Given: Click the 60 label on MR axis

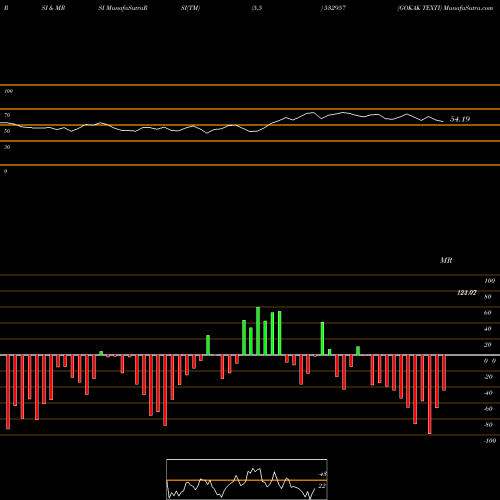Looking at the screenshot, I should [x=488, y=313].
